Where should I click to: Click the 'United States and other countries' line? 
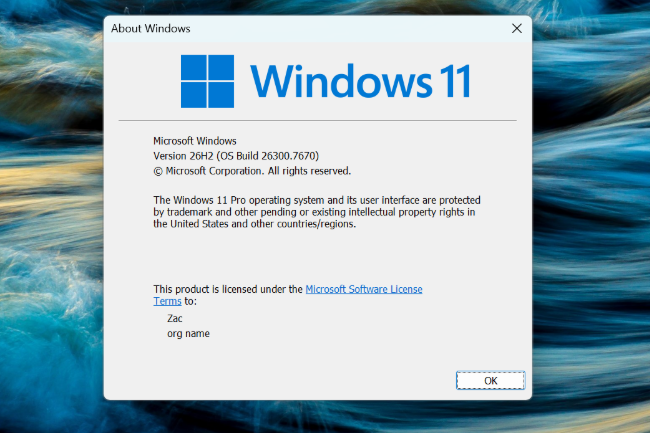(254, 224)
